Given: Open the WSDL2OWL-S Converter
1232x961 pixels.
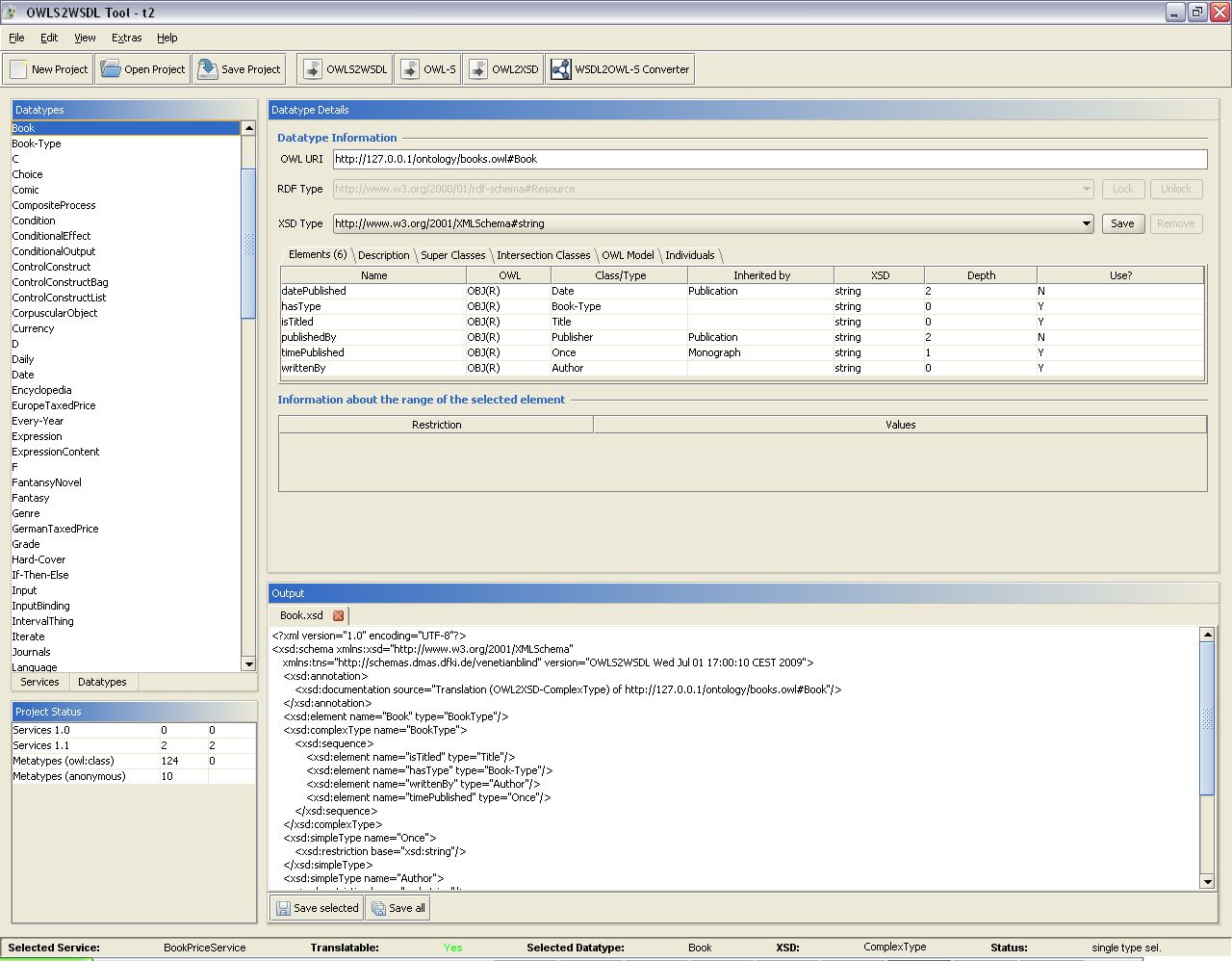Looking at the screenshot, I should pos(620,69).
